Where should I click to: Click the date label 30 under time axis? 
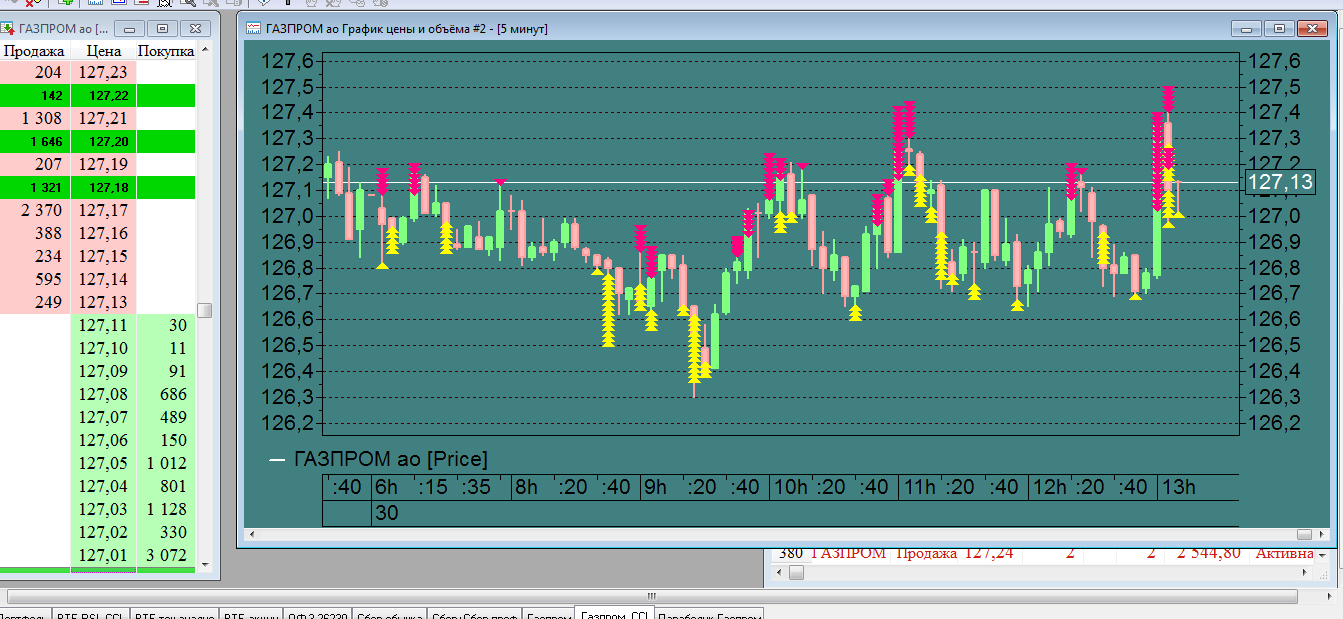386,512
